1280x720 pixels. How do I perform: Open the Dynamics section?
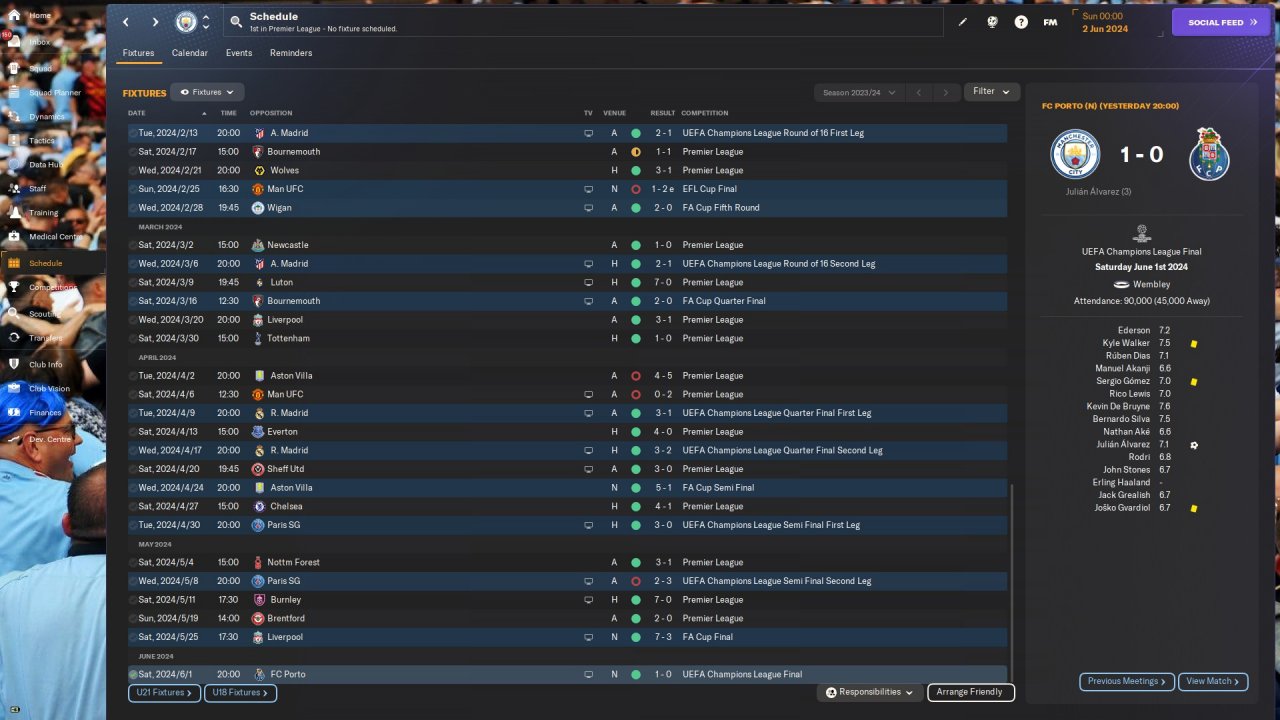[46, 117]
